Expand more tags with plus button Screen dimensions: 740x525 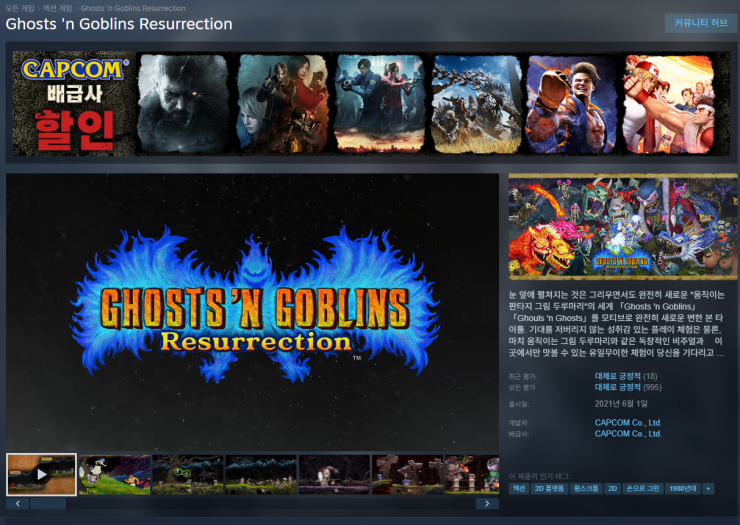tap(708, 489)
